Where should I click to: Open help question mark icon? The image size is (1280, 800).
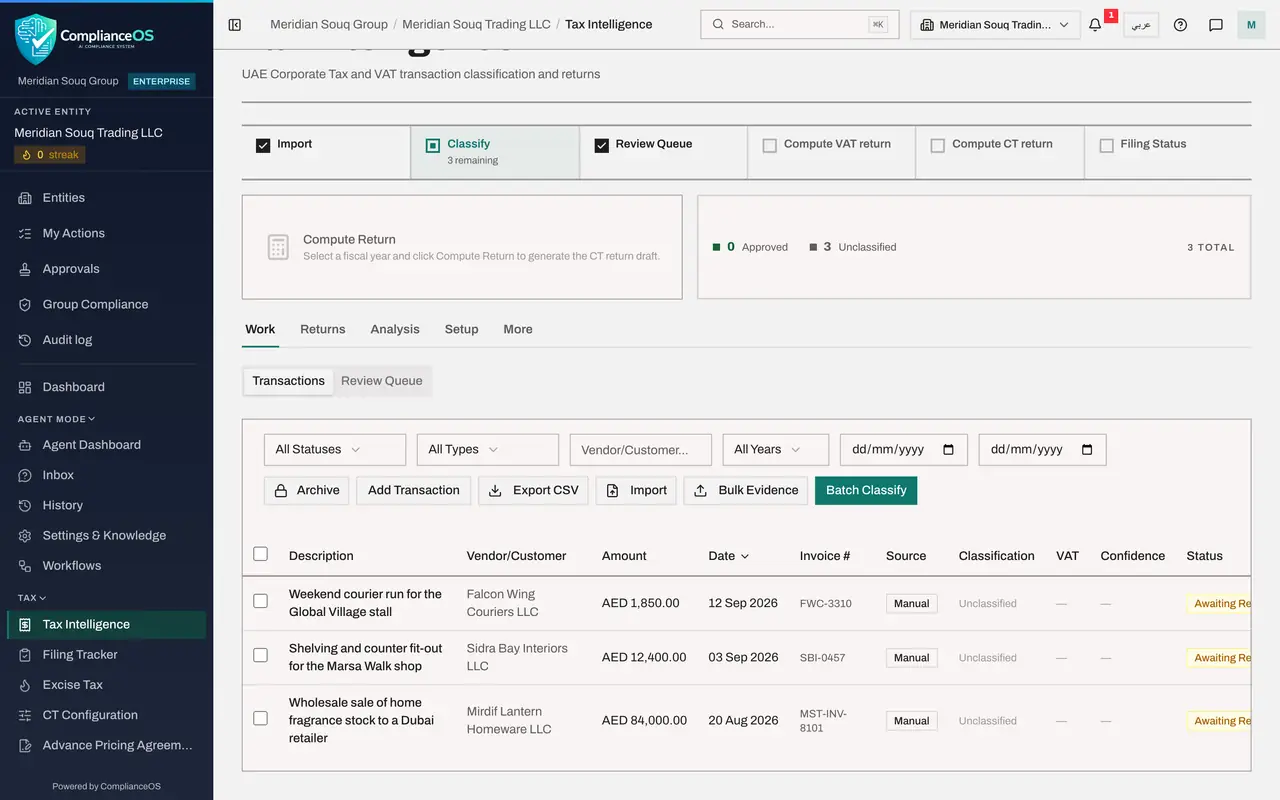tap(1180, 25)
